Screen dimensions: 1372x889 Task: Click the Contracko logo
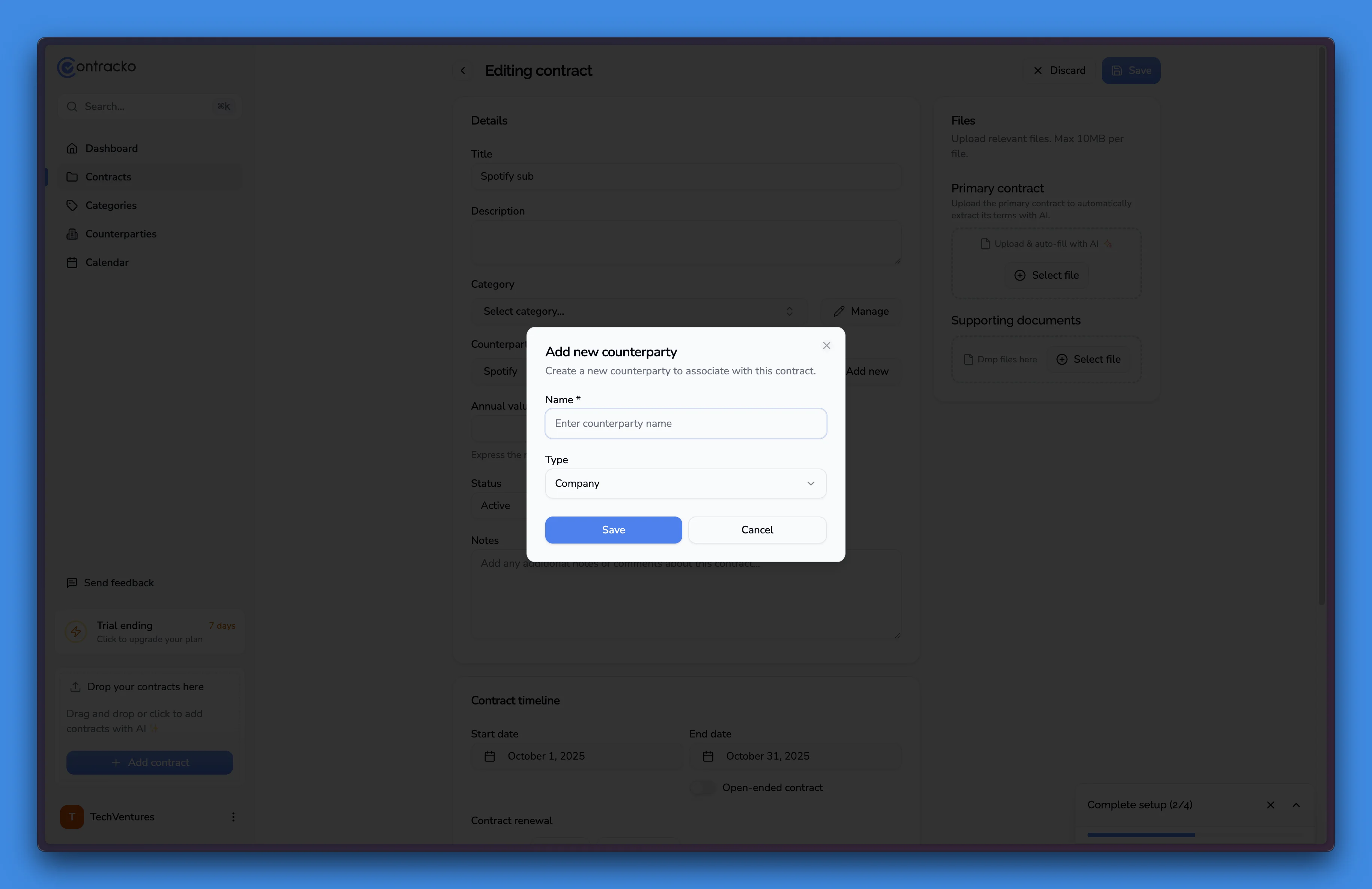click(96, 67)
